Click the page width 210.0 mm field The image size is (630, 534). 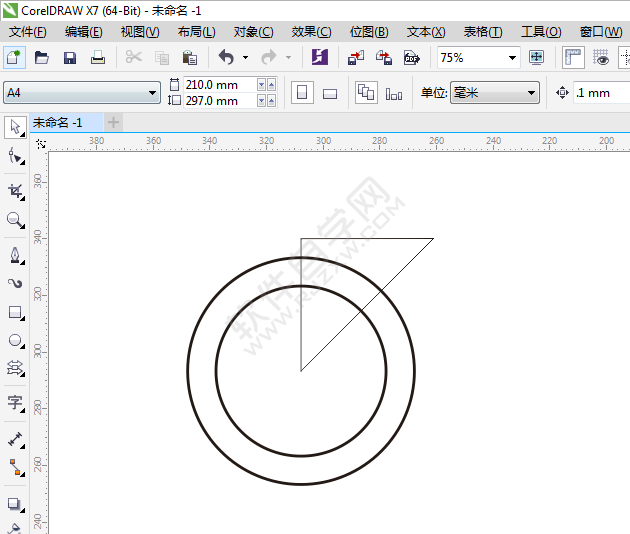coord(218,85)
